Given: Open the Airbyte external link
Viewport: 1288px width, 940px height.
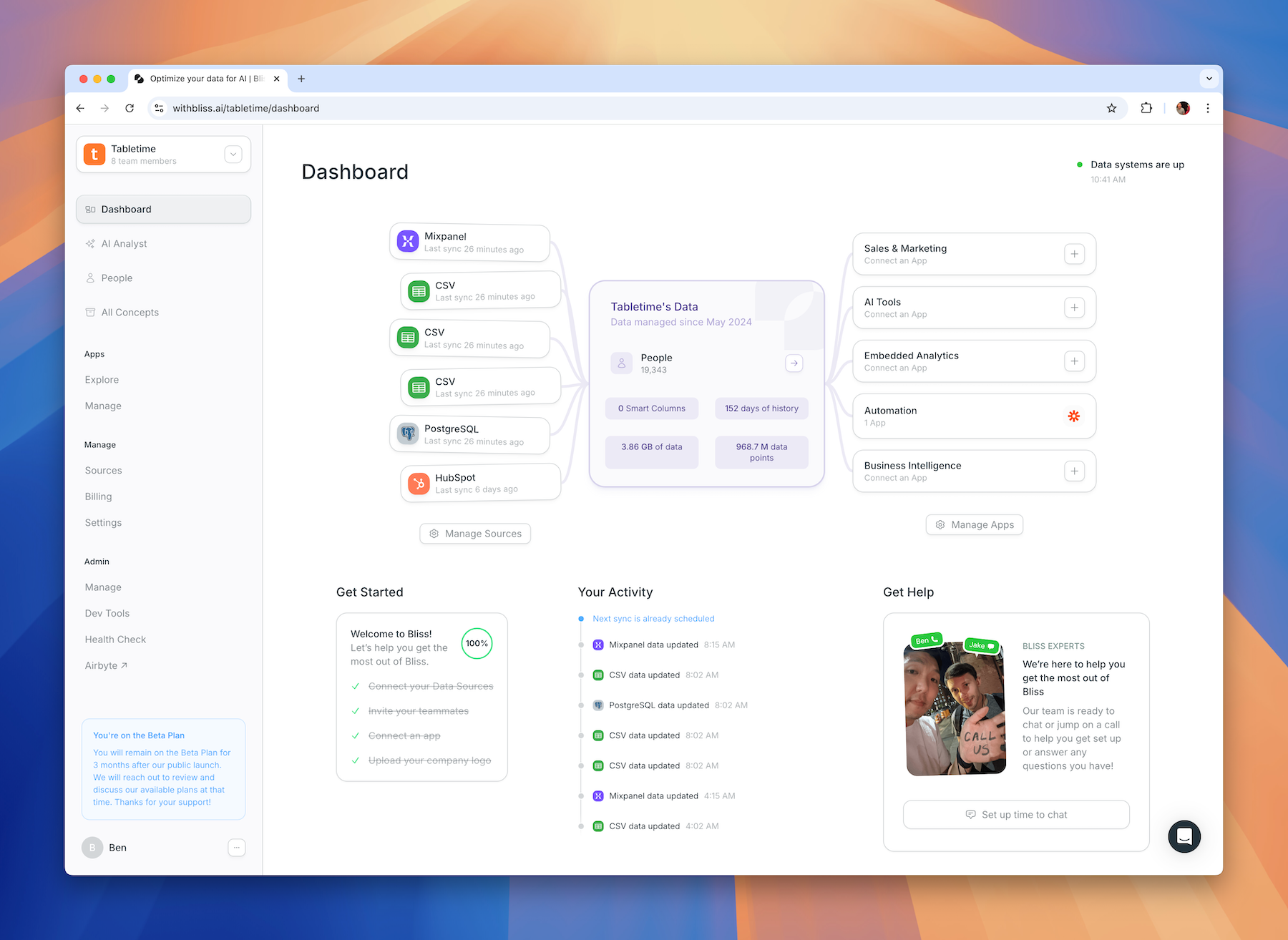Looking at the screenshot, I should 106,666.
